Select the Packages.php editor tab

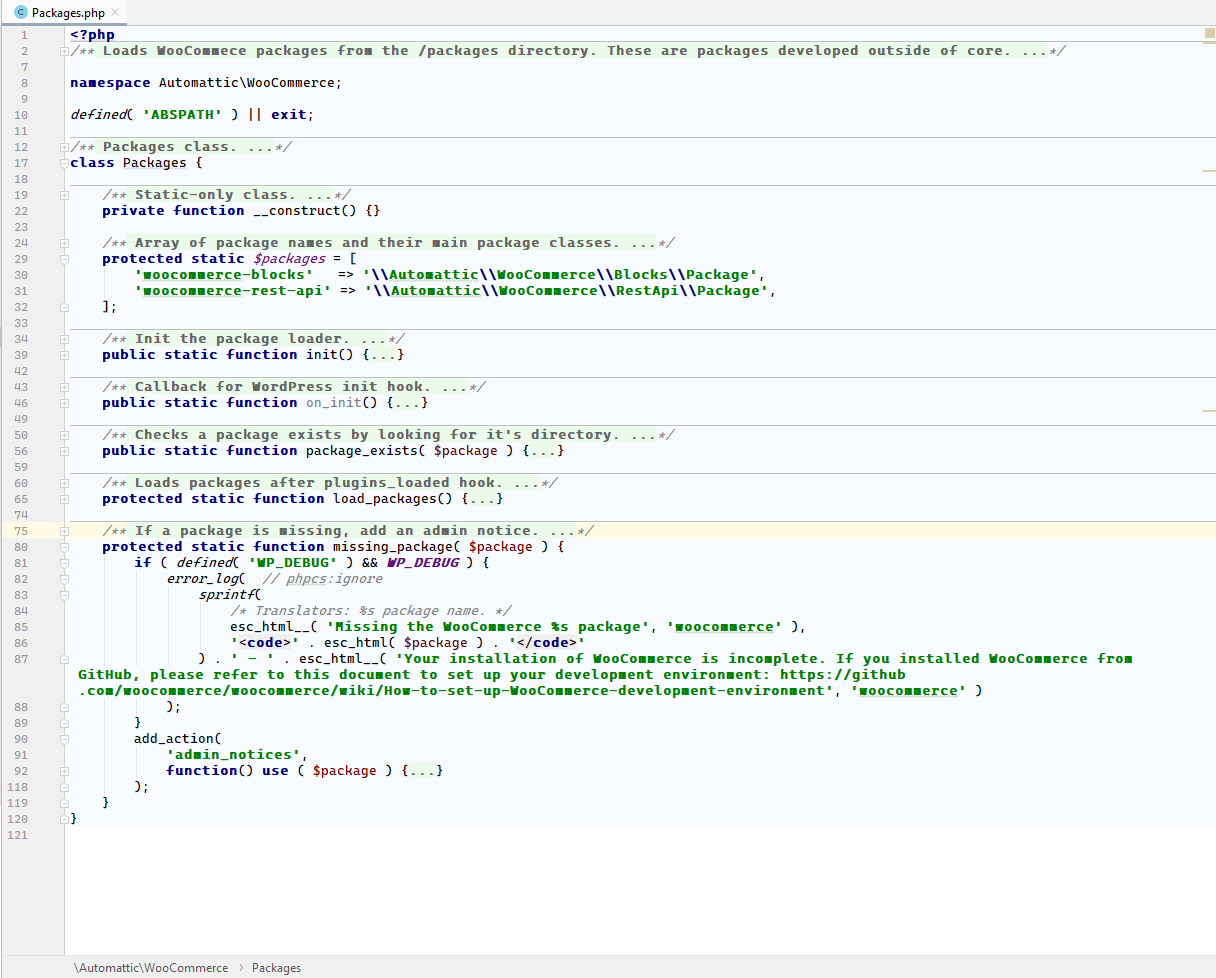[64, 13]
